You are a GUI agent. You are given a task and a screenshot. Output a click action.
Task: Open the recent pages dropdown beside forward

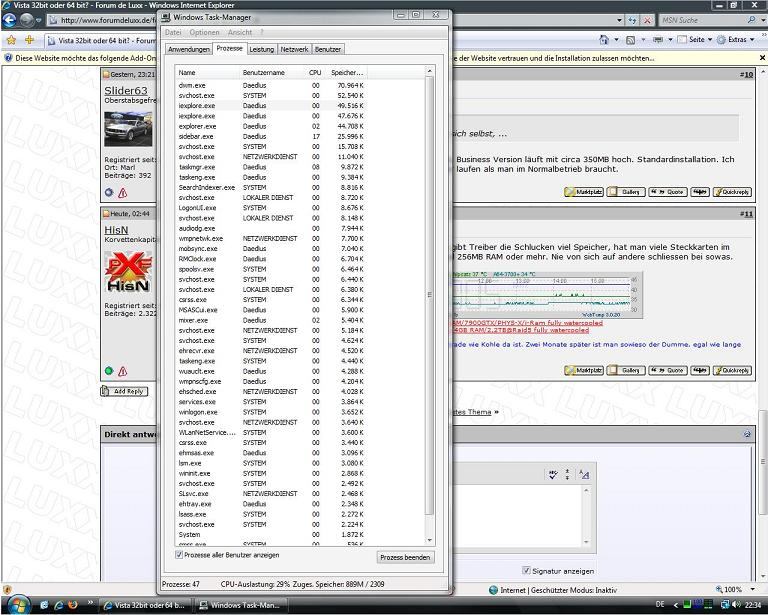pos(39,21)
